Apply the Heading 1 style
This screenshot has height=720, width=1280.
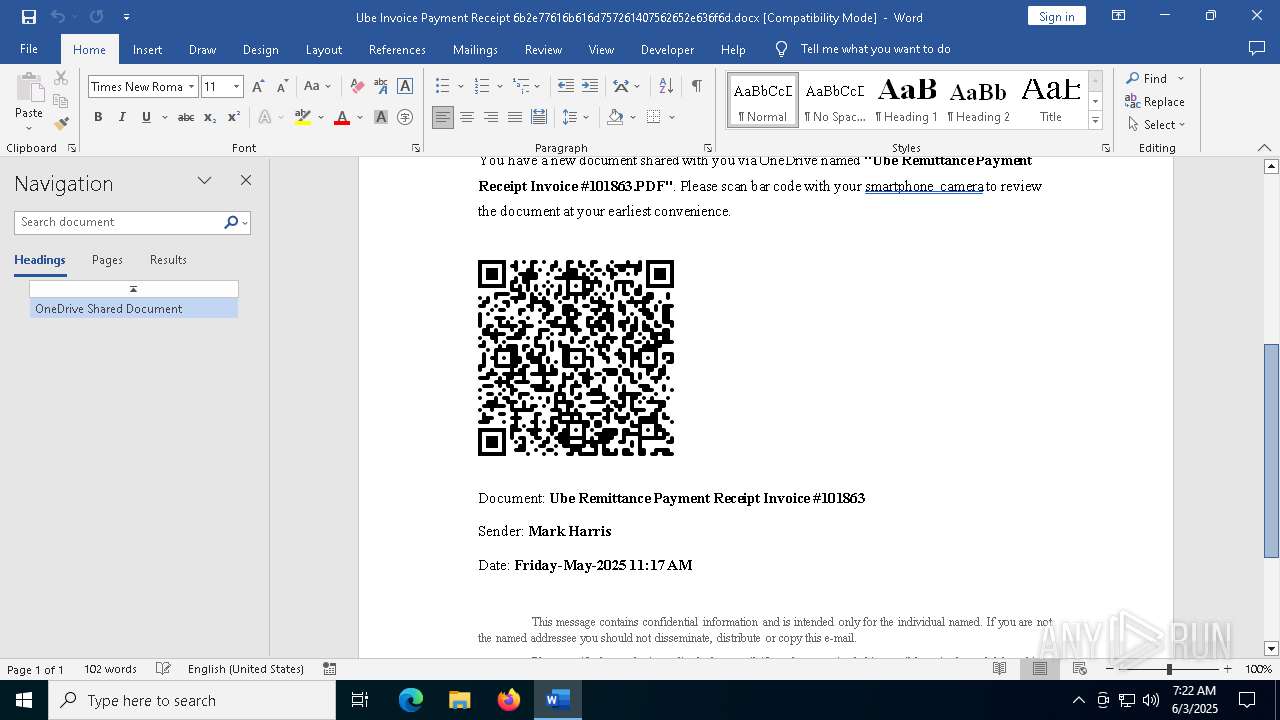(x=906, y=100)
